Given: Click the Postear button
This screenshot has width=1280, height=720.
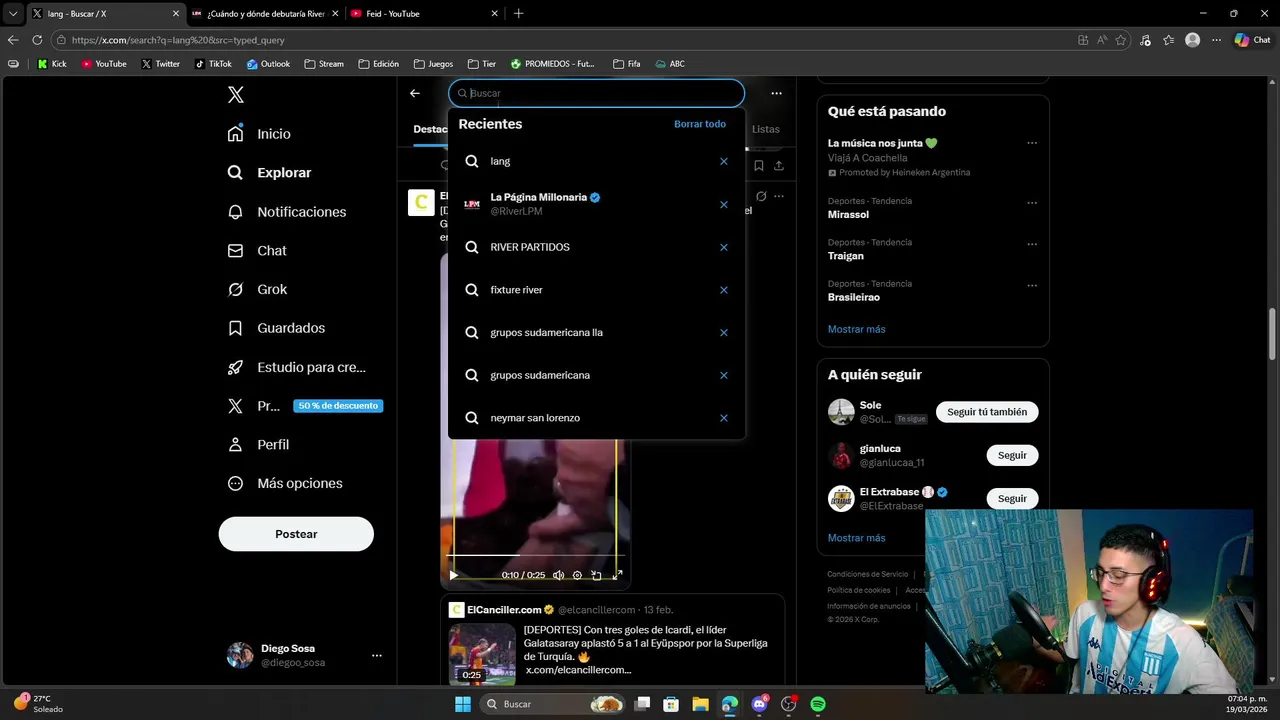Looking at the screenshot, I should 296,534.
